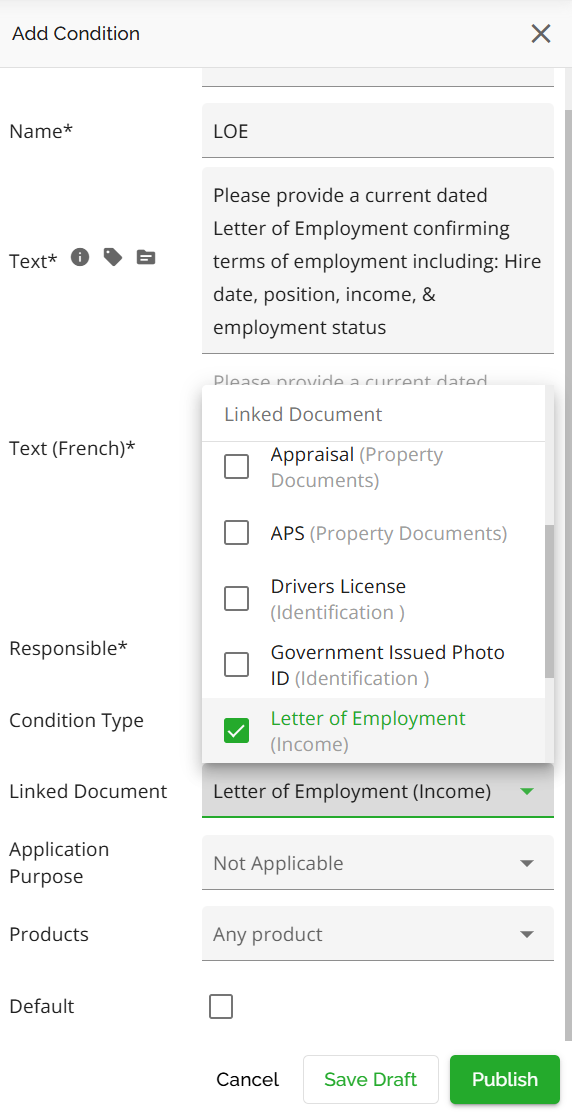
Task: Select Government Issued Photo ID checkbox
Action: (236, 665)
